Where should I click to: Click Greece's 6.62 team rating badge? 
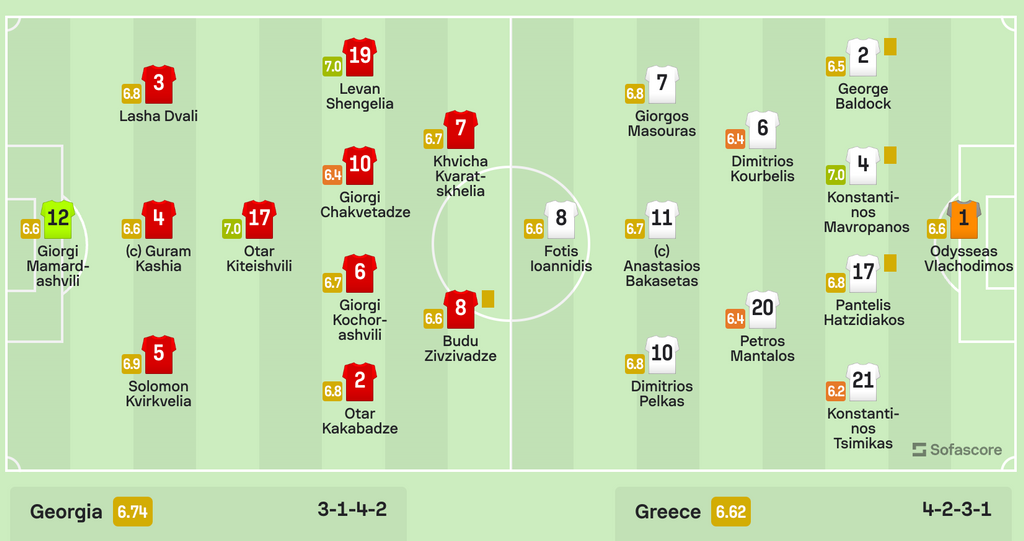(x=730, y=512)
